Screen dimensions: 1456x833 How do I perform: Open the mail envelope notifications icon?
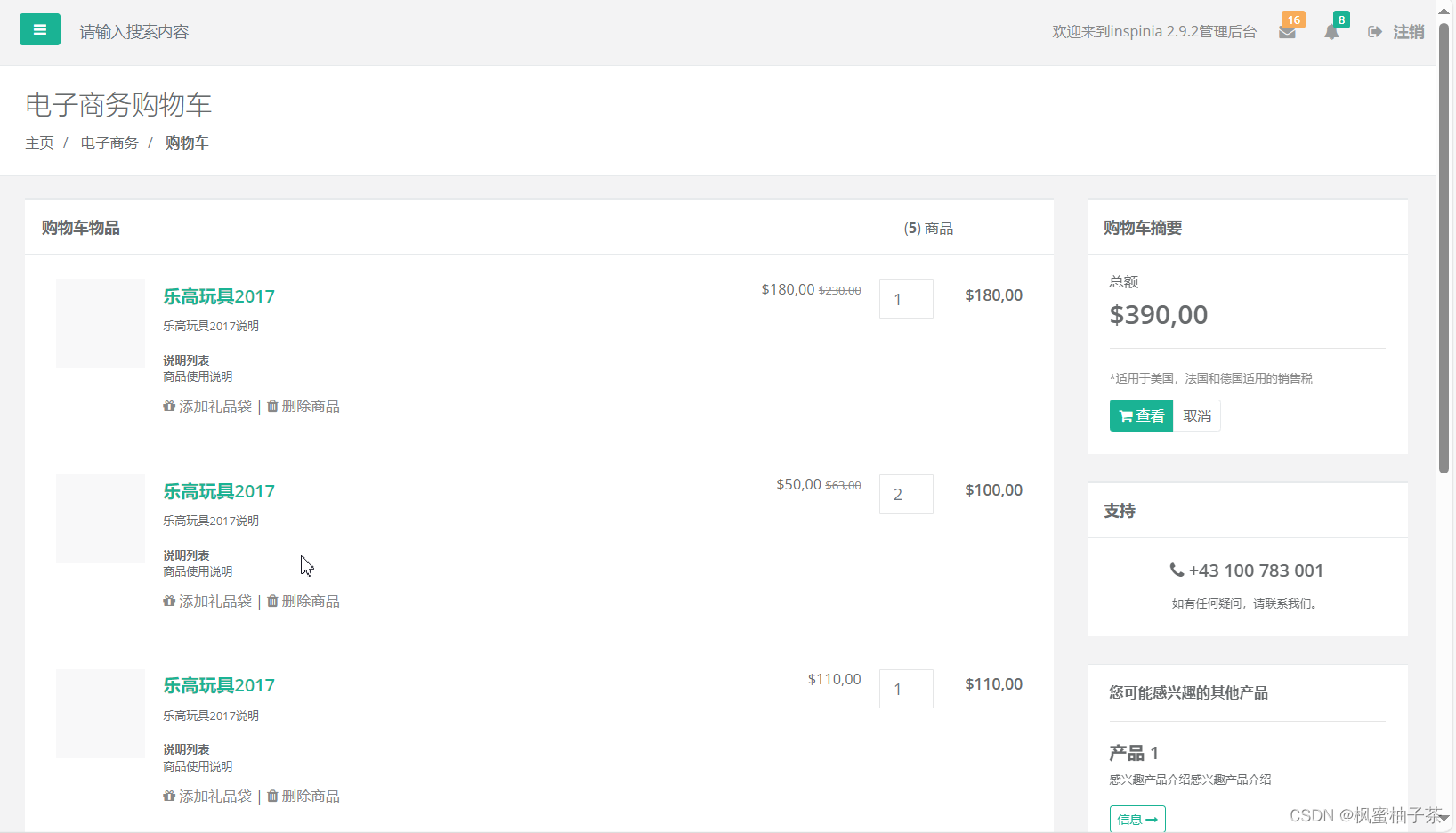(x=1287, y=32)
